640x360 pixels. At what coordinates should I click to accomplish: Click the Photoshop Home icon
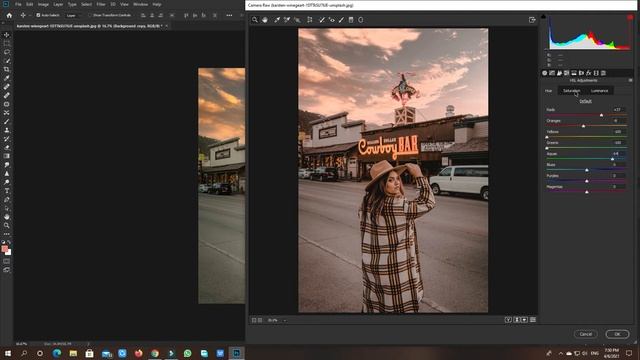[x=9, y=15]
